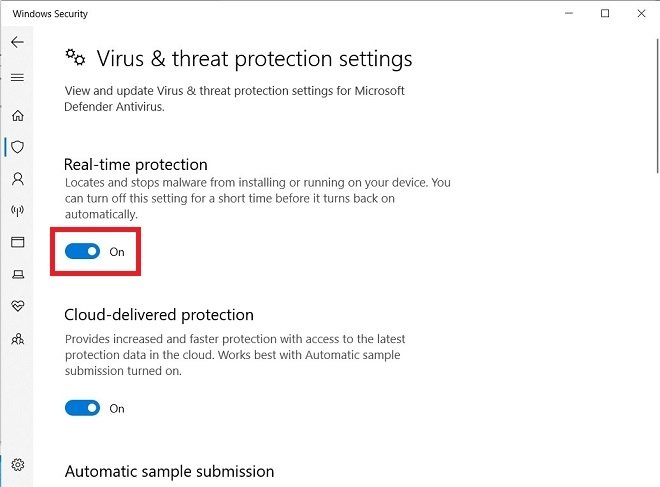Open Family options icon
The height and width of the screenshot is (487, 660).
[18, 338]
